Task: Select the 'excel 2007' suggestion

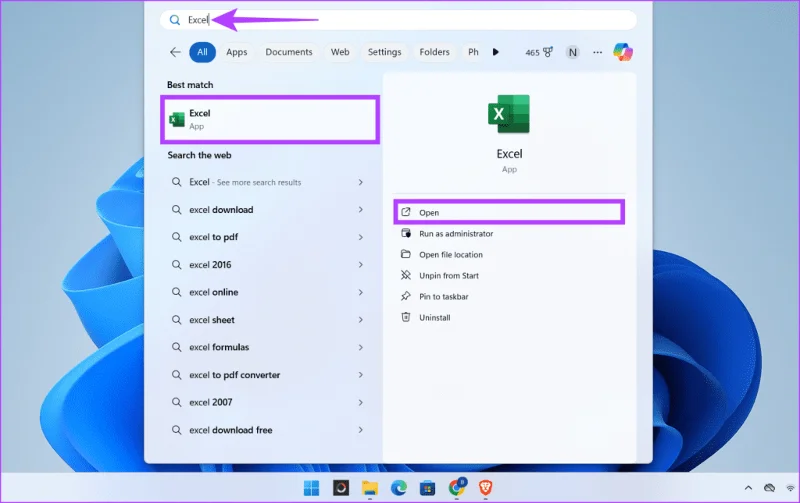Action: (268, 403)
